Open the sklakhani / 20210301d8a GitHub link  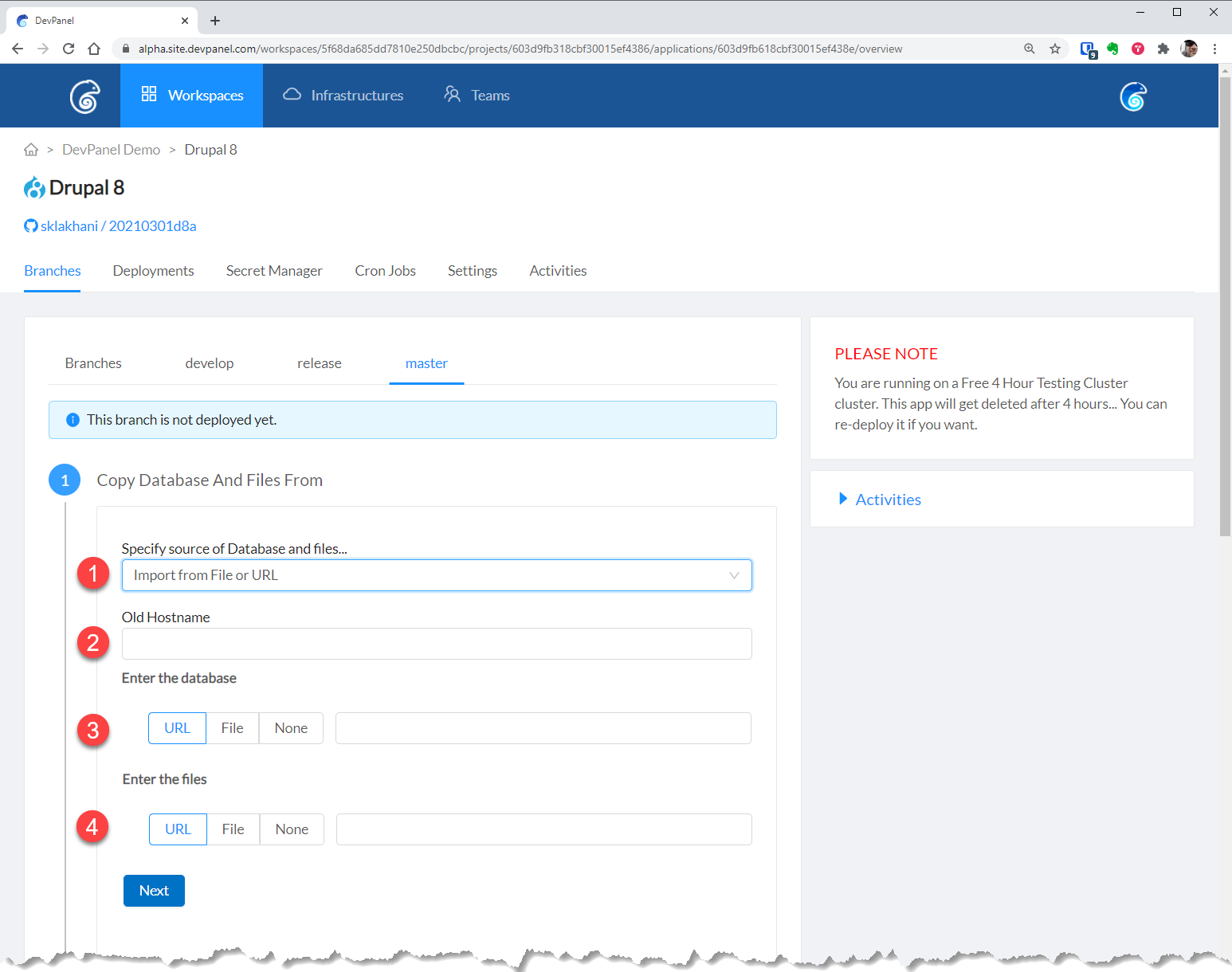coord(118,226)
